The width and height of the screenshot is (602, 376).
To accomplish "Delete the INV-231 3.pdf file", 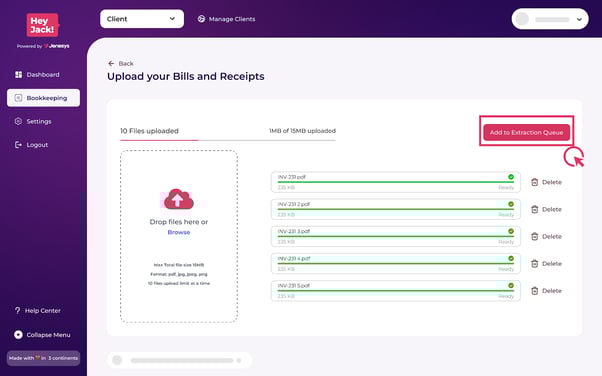I will (x=546, y=237).
